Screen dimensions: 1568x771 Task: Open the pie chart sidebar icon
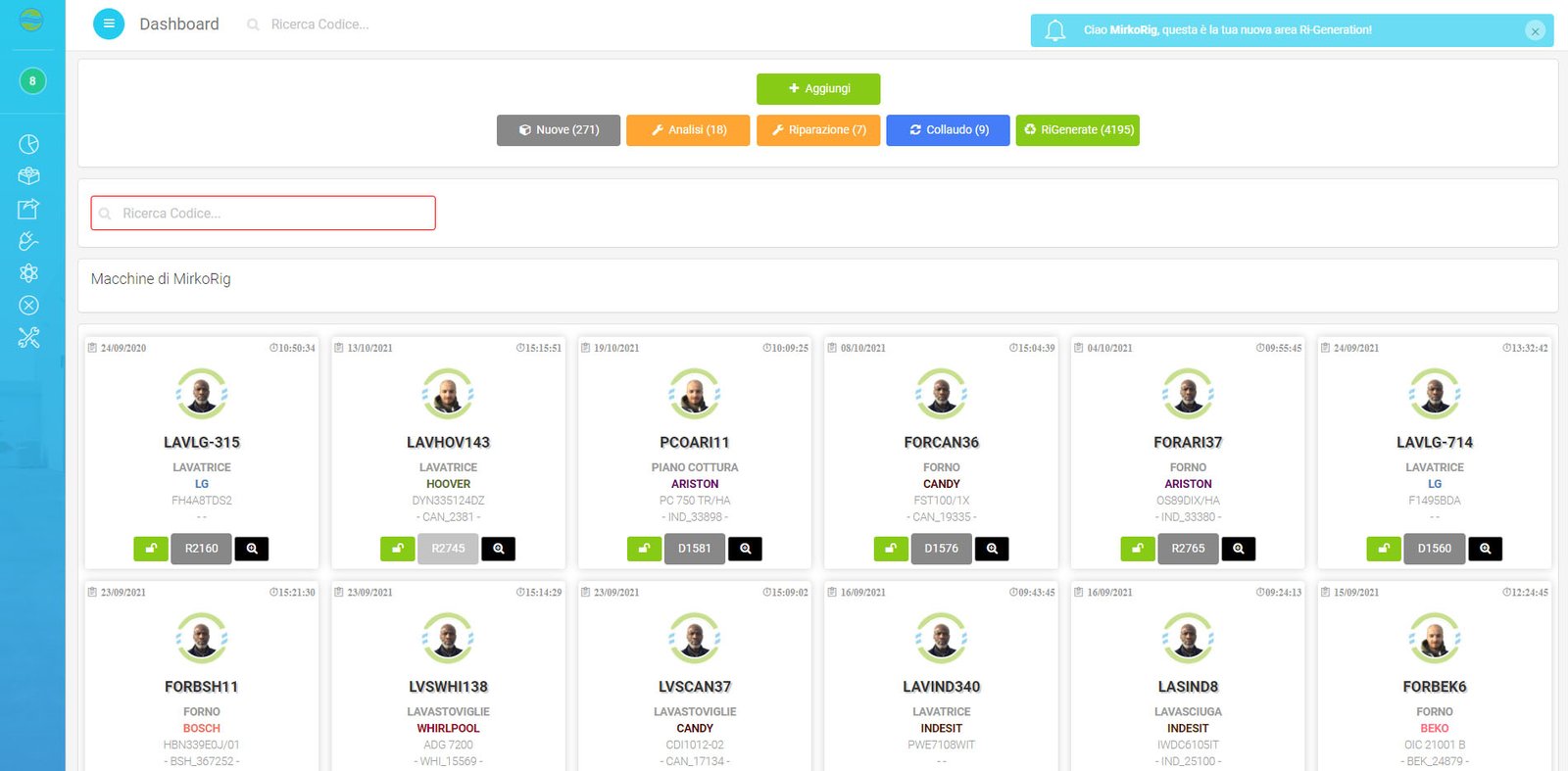click(29, 145)
